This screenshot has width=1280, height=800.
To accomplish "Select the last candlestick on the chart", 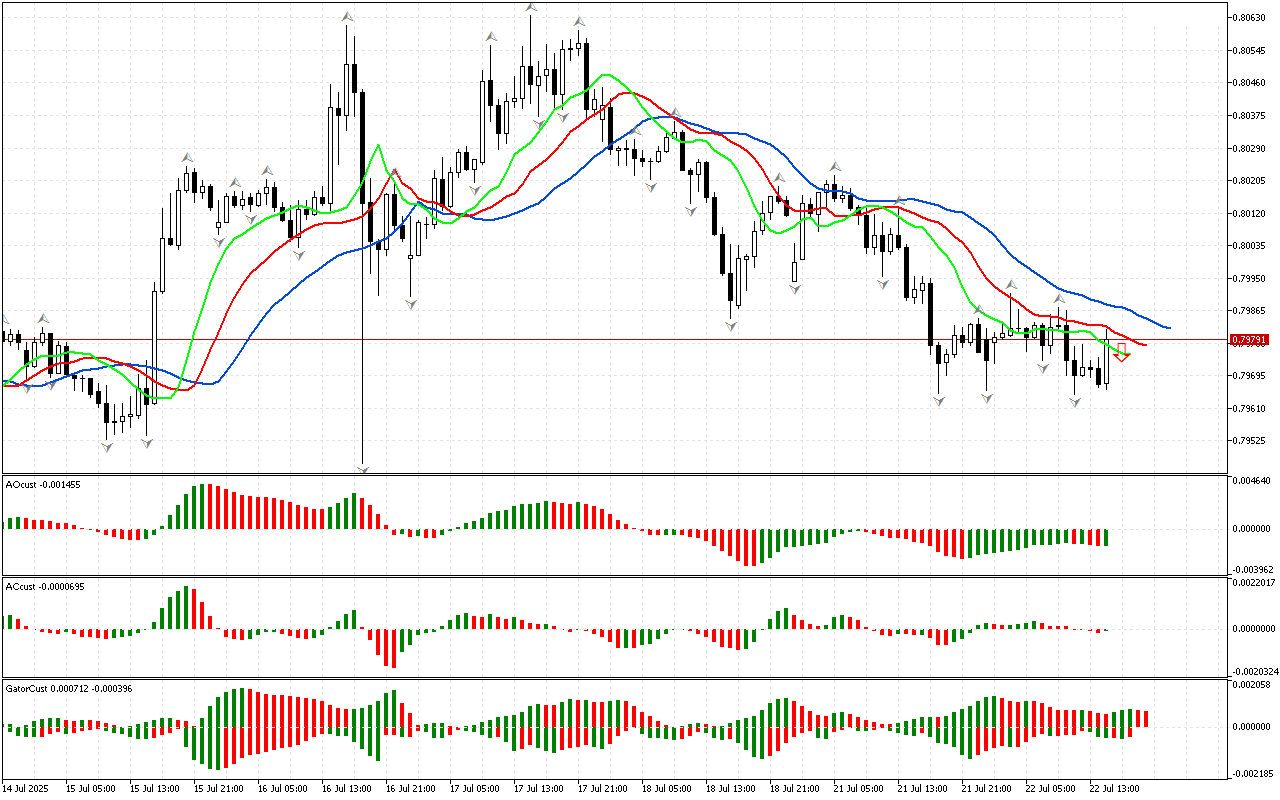I will point(1107,363).
